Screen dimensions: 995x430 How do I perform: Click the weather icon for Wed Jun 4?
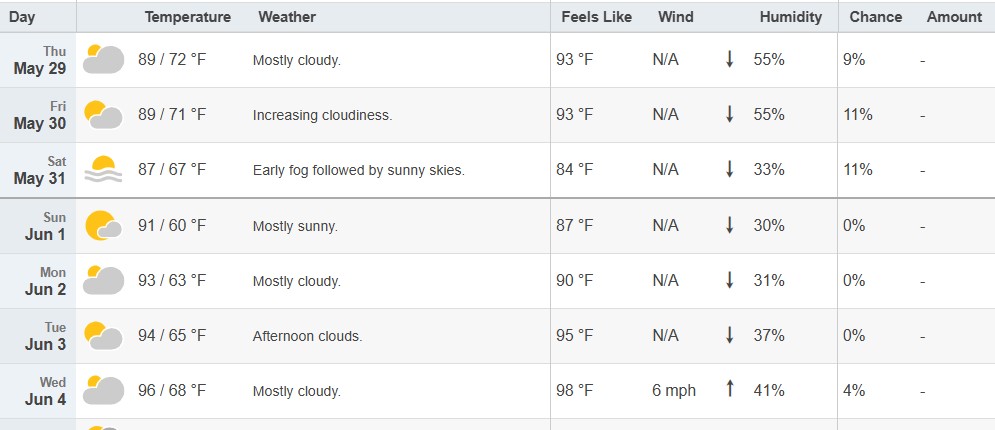pos(103,391)
